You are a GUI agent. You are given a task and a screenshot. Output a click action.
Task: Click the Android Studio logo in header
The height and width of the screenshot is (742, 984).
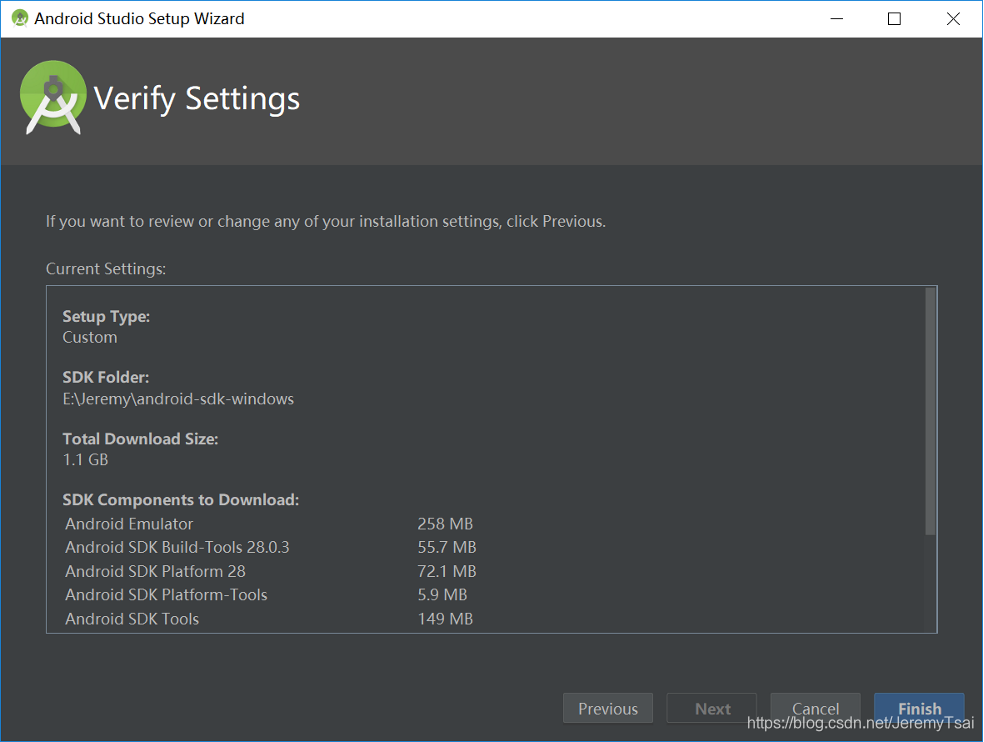click(x=53, y=97)
